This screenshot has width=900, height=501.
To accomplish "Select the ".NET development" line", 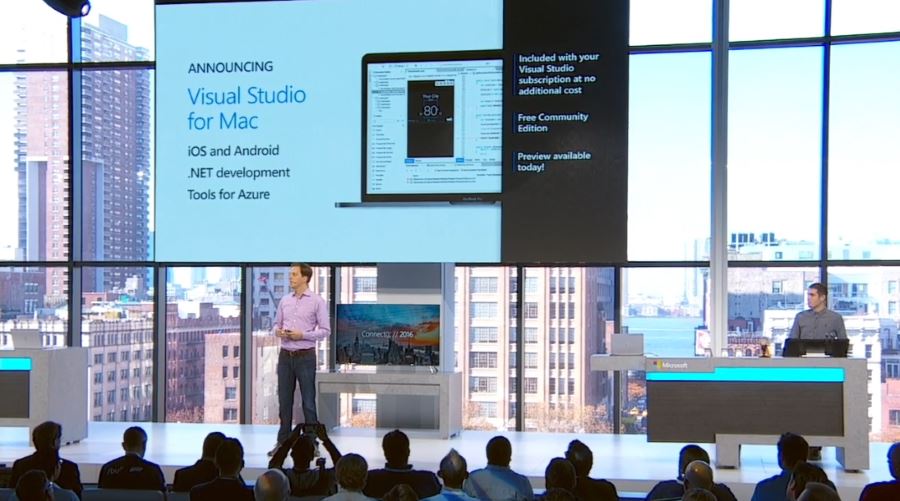I will point(238,172).
